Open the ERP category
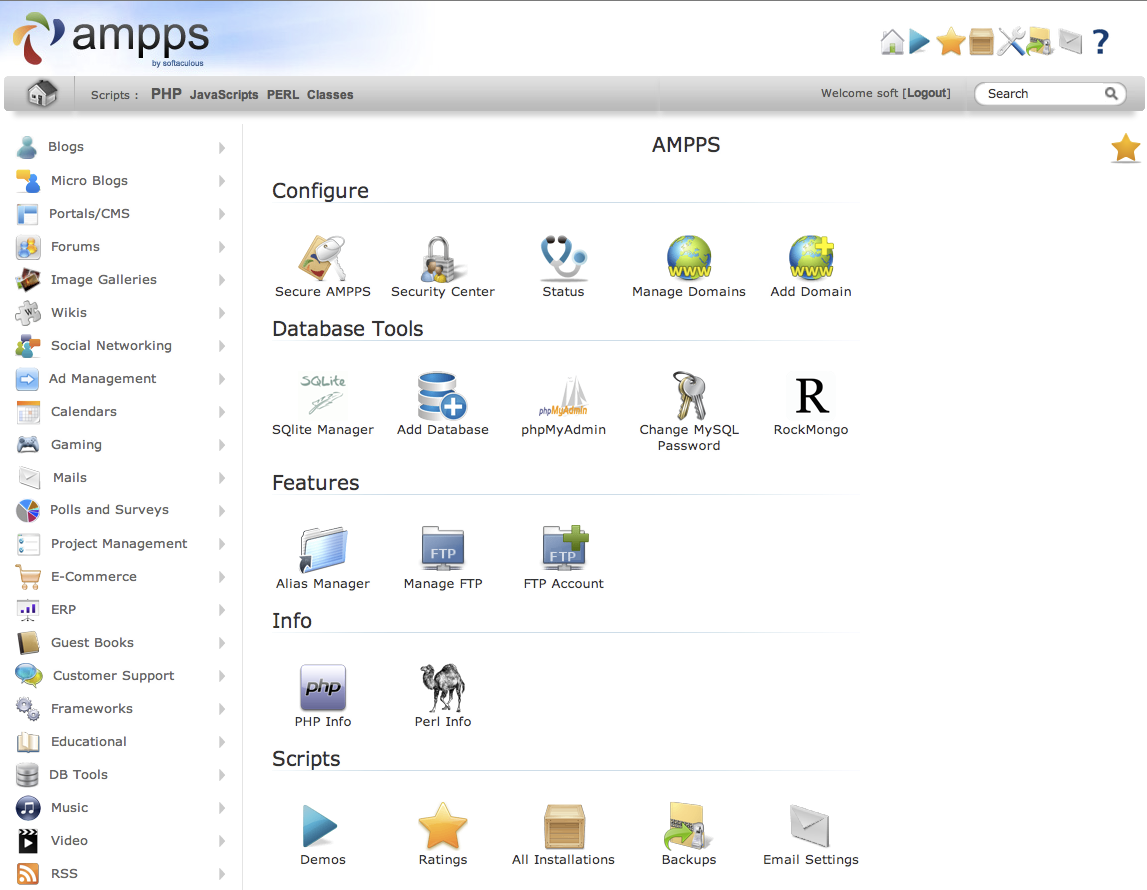Image resolution: width=1147 pixels, height=890 pixels. coord(63,609)
